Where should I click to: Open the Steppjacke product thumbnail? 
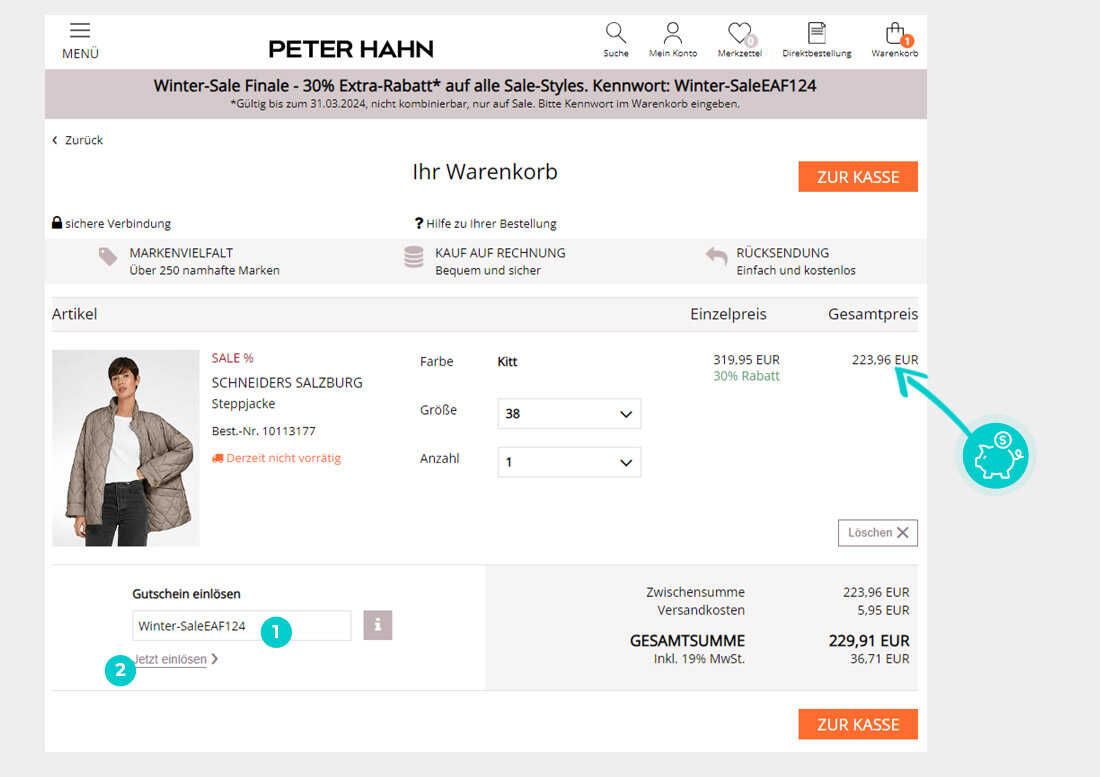click(x=126, y=448)
